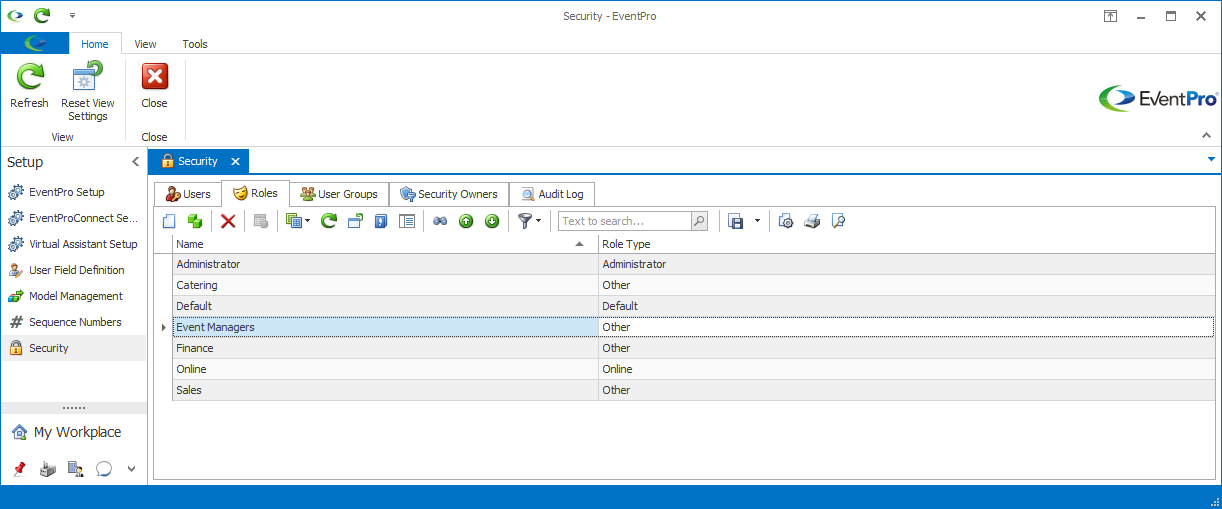Click the green down arrow circle icon
This screenshot has height=509, width=1222.
[492, 221]
